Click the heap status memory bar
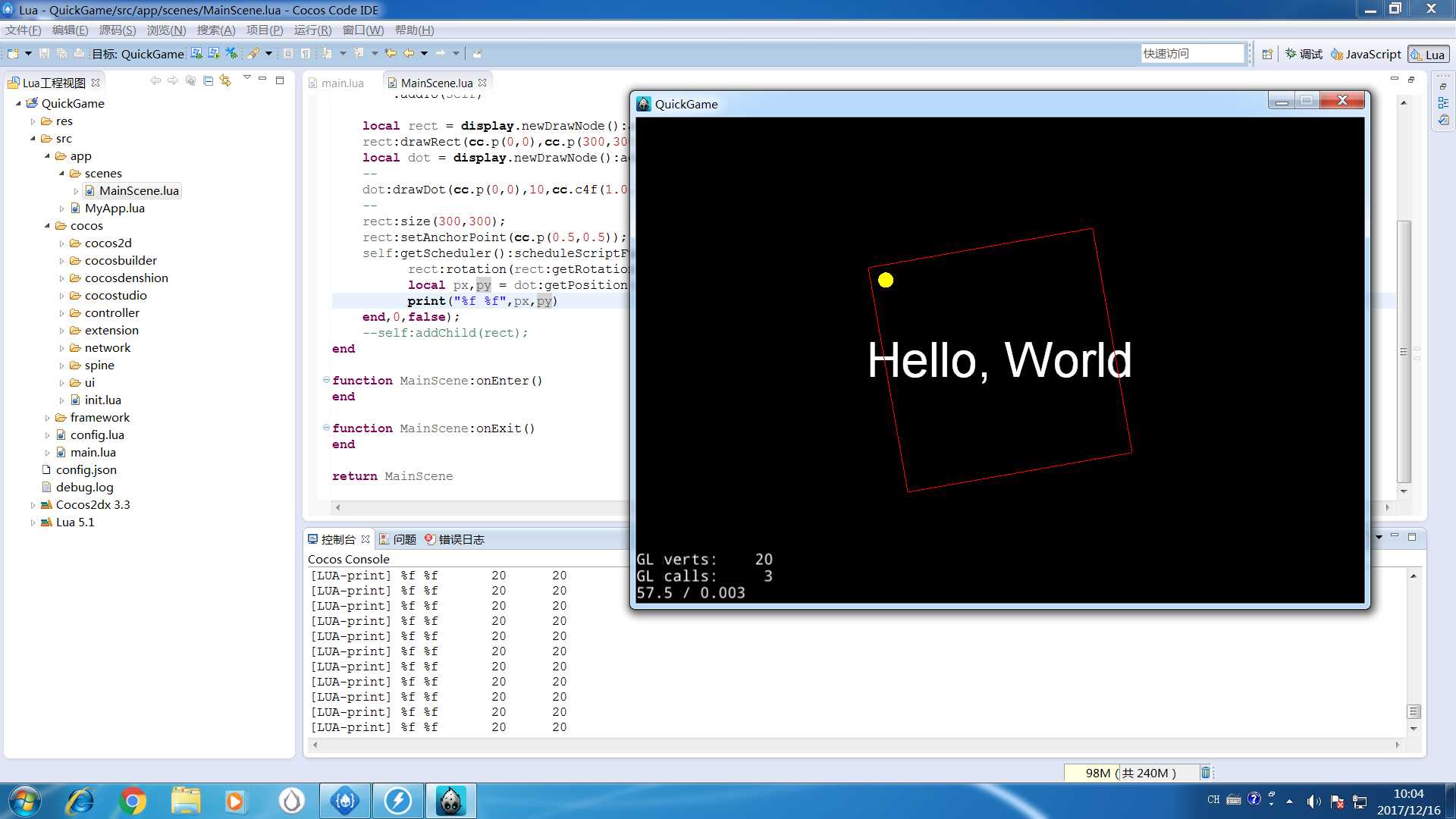Screen dimensions: 1456x819 1130,773
